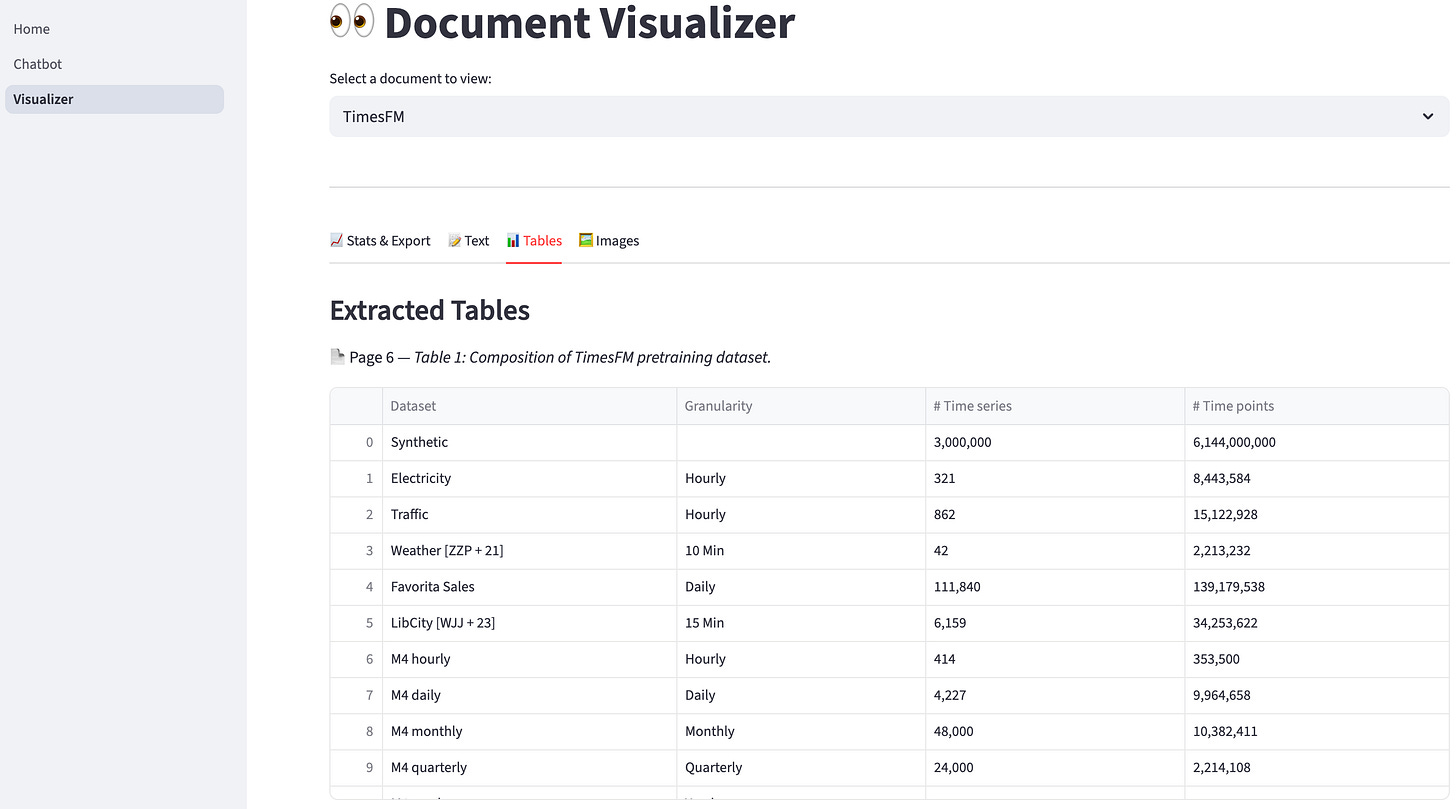The image size is (1456, 809).
Task: Click the dropdown chevron arrow
Action: (1428, 117)
